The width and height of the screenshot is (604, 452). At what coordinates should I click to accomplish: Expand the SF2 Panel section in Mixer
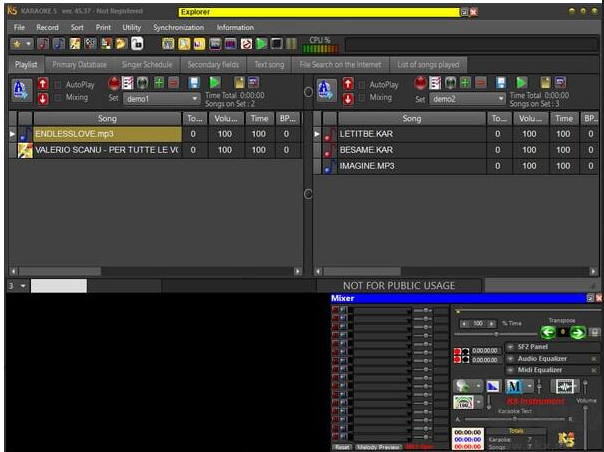[x=511, y=346]
